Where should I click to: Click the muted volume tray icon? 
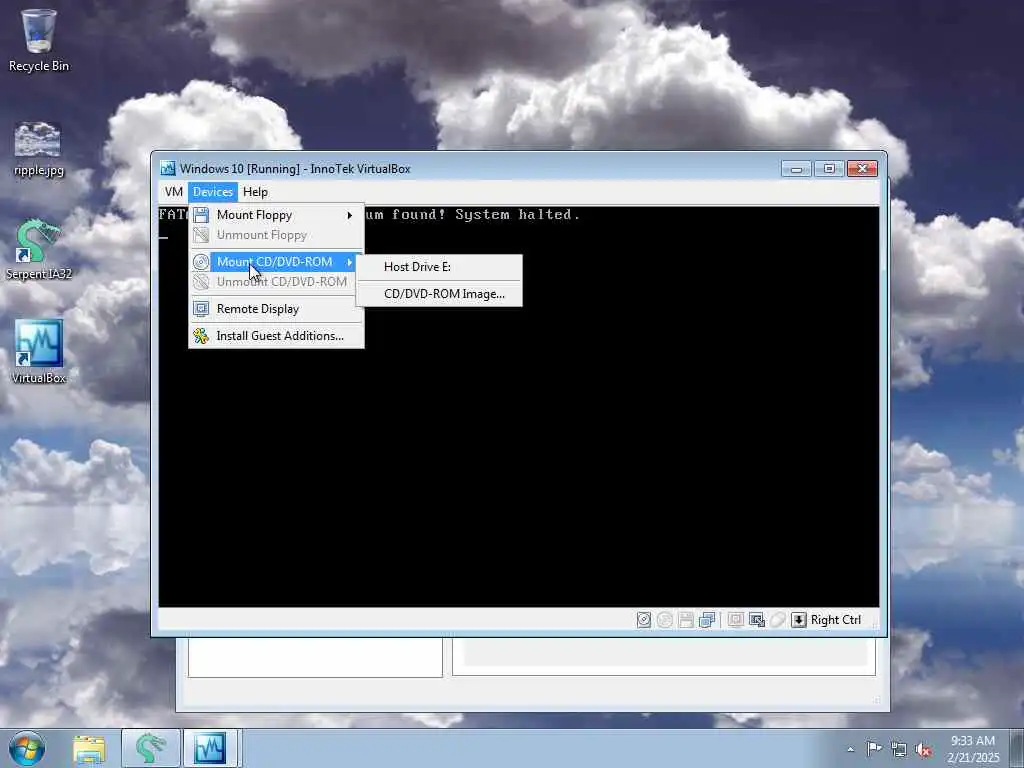tap(923, 750)
